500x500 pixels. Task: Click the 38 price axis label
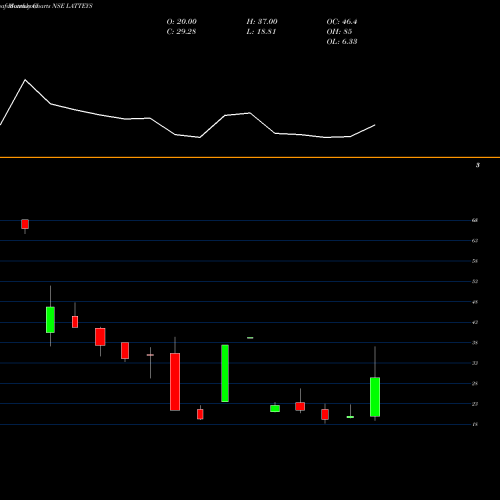475,343
